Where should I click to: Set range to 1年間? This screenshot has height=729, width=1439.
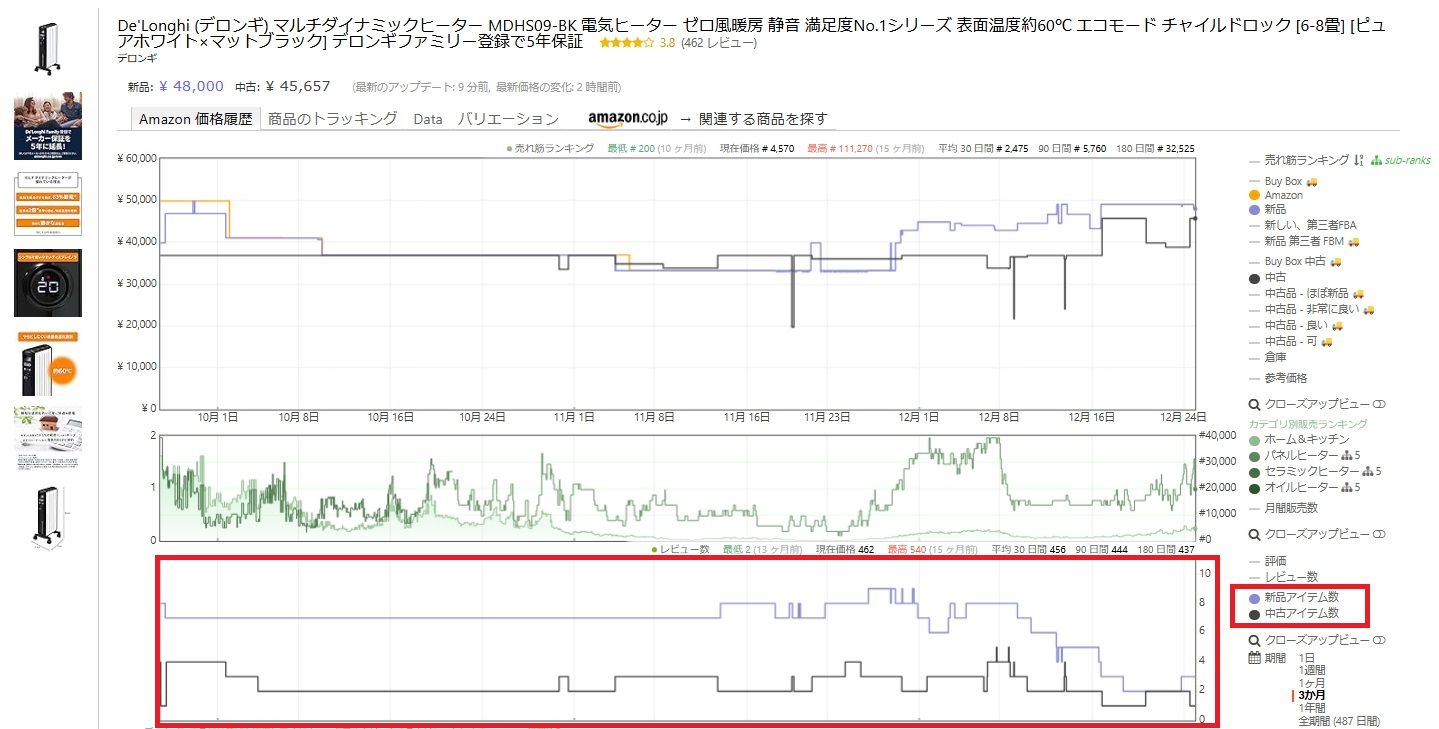(1313, 707)
